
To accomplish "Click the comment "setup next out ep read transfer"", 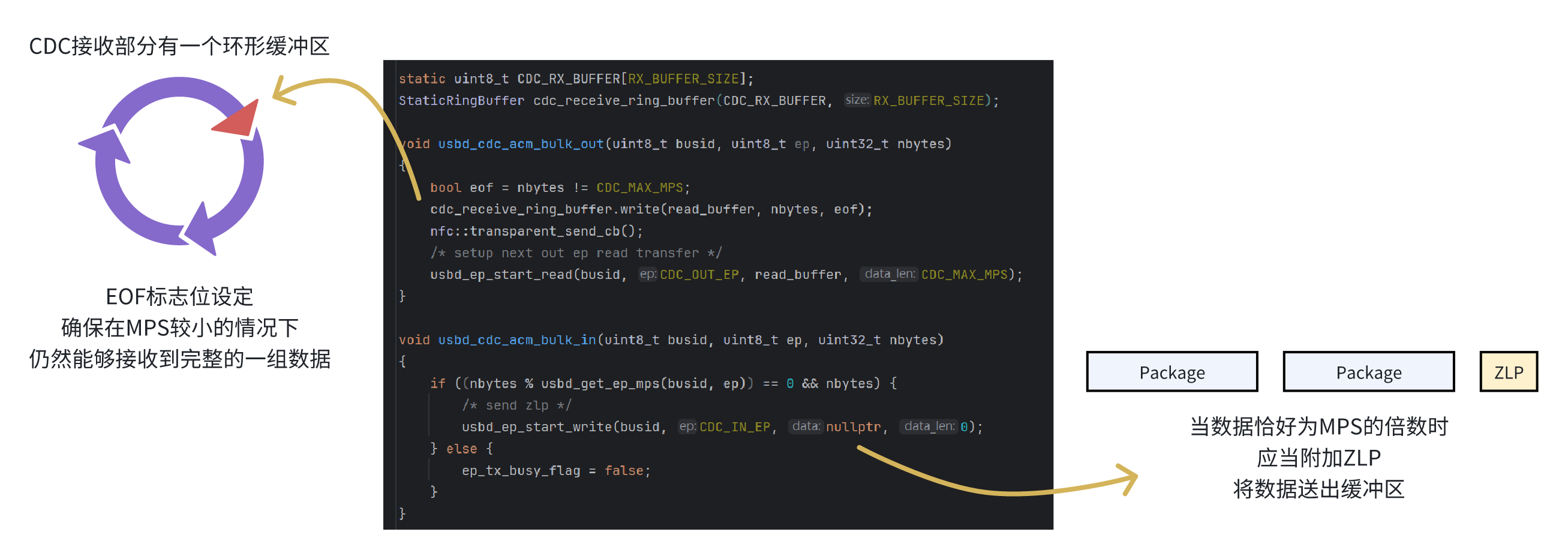I will click(576, 253).
